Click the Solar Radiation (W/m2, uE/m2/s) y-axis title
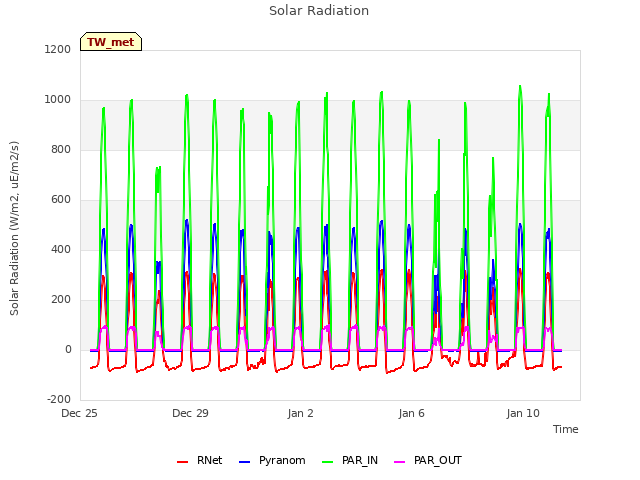Image resolution: width=640 pixels, height=480 pixels. (14, 228)
